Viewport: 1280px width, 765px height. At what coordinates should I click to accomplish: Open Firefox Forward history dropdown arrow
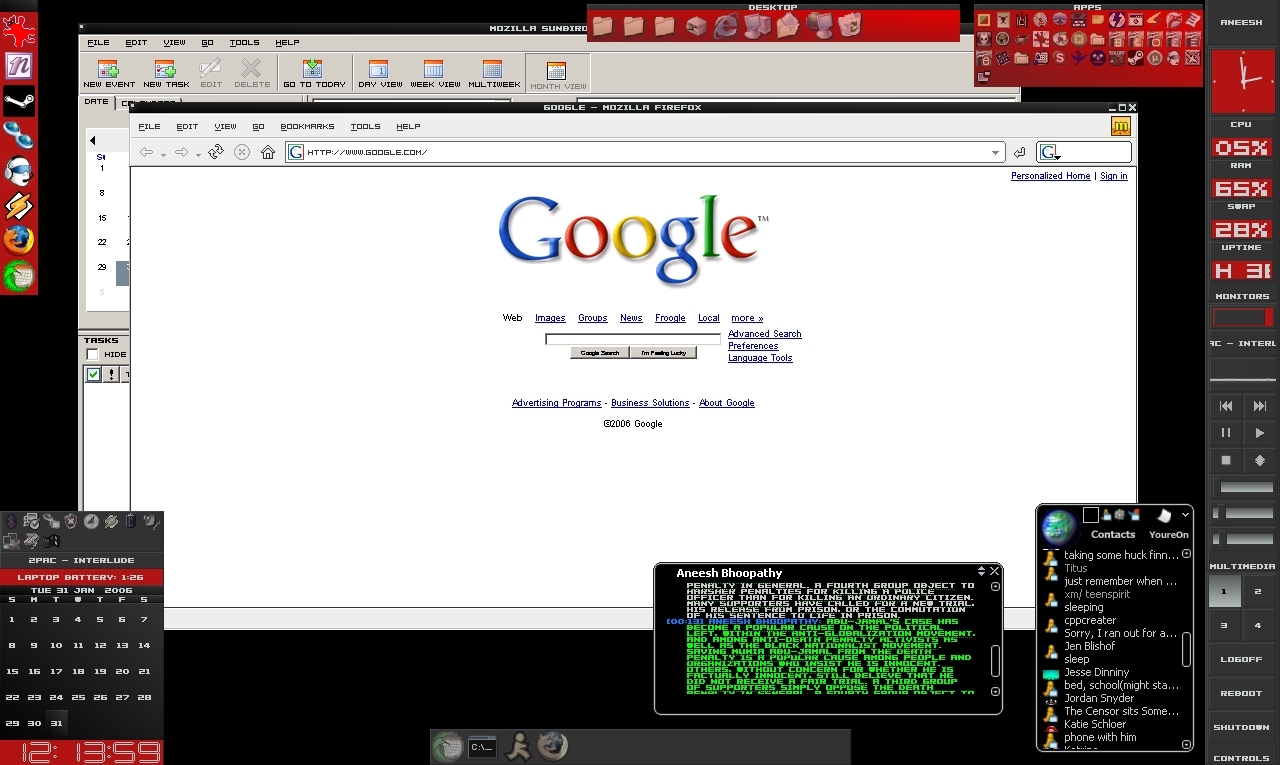pyautogui.click(x=199, y=154)
